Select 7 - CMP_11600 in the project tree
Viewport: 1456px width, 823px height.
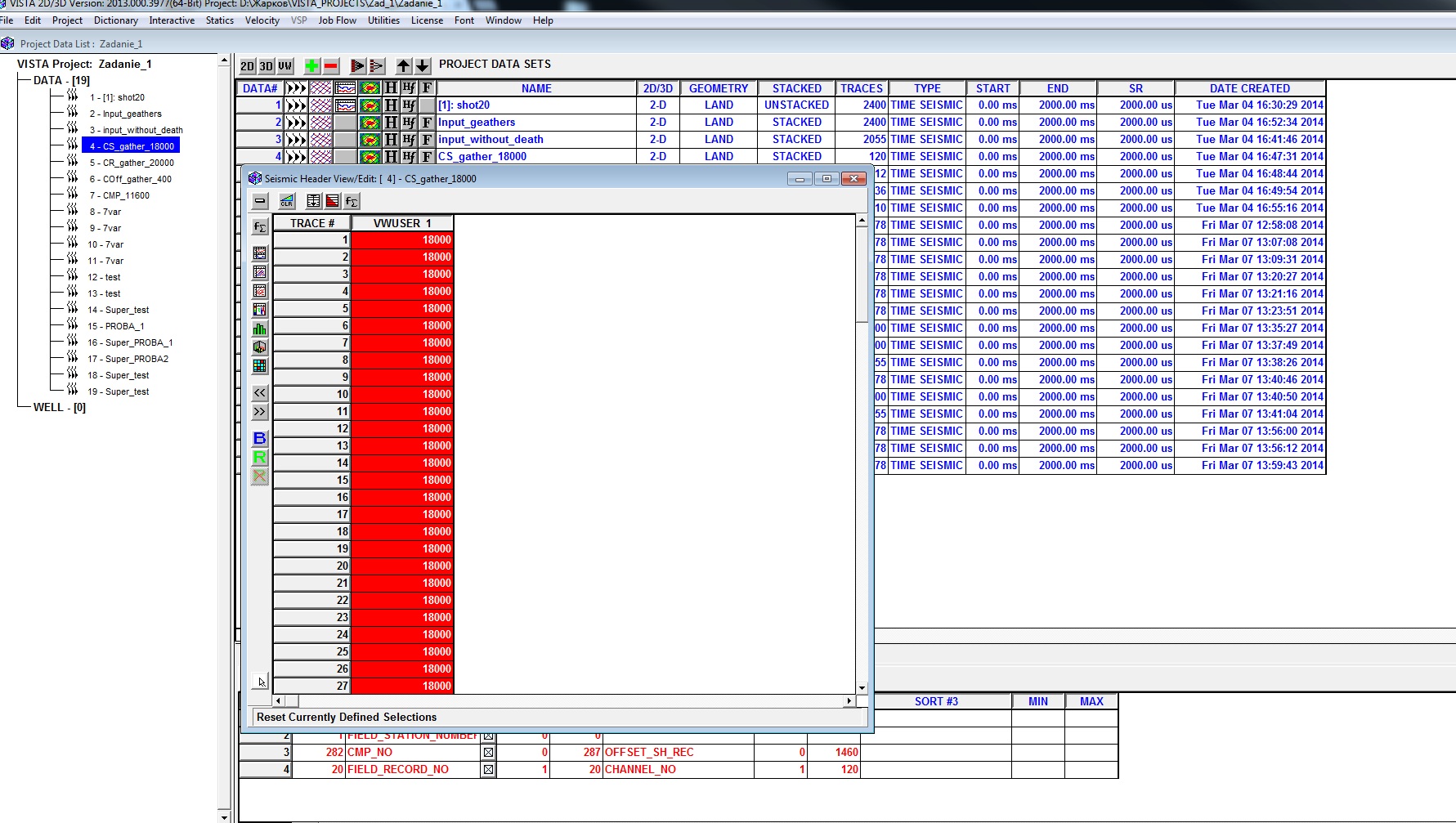(119, 195)
